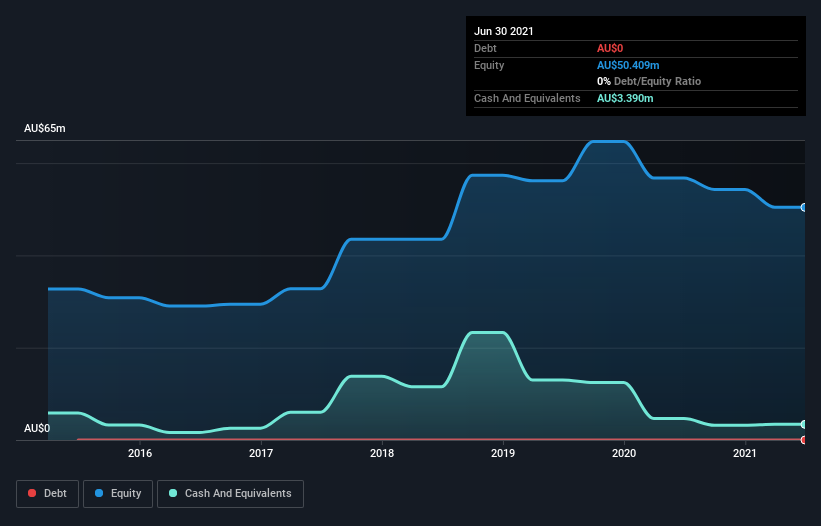Click the red Debt data point at chart end
This screenshot has height=526, width=821.
tap(804, 440)
